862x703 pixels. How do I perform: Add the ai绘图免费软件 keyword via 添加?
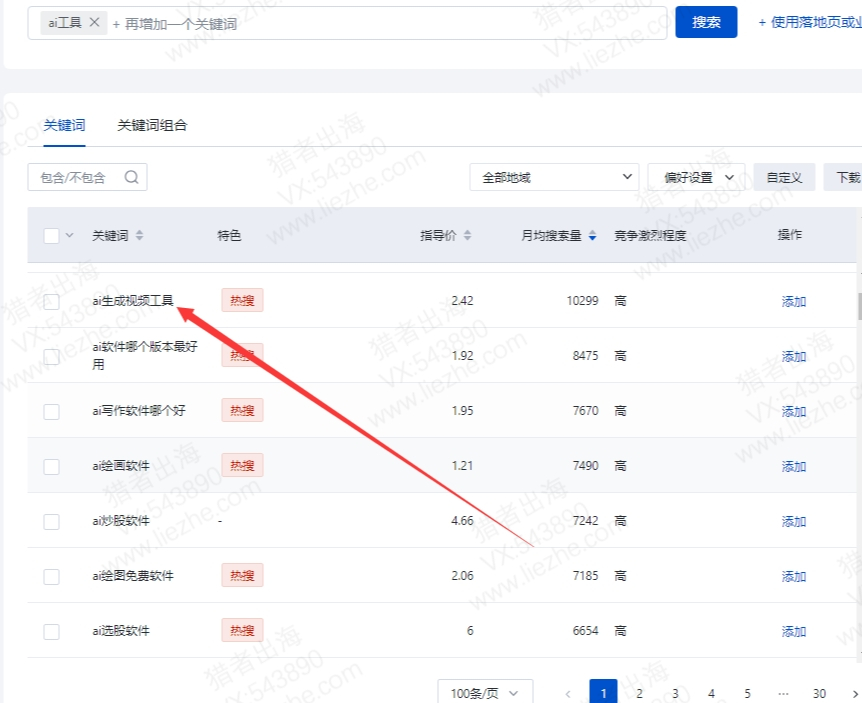click(x=794, y=576)
